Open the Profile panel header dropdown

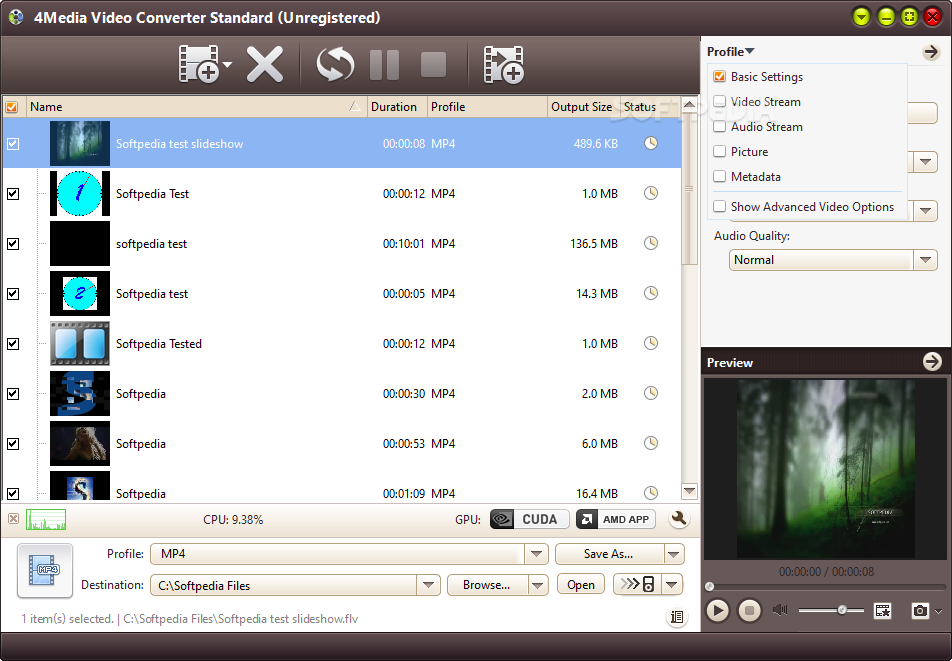pyautogui.click(x=730, y=52)
